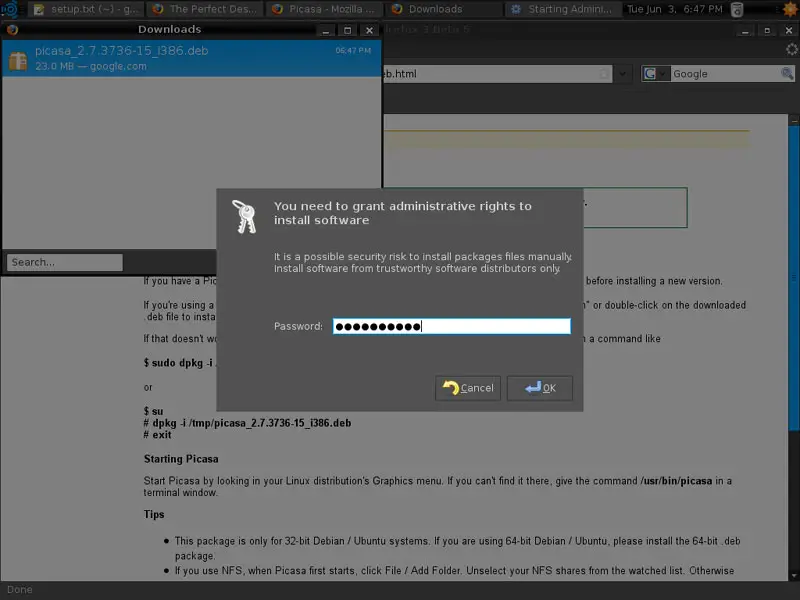This screenshot has height=600, width=800.
Task: Switch to Picasa - Mozilla taskbar window
Action: tap(325, 9)
